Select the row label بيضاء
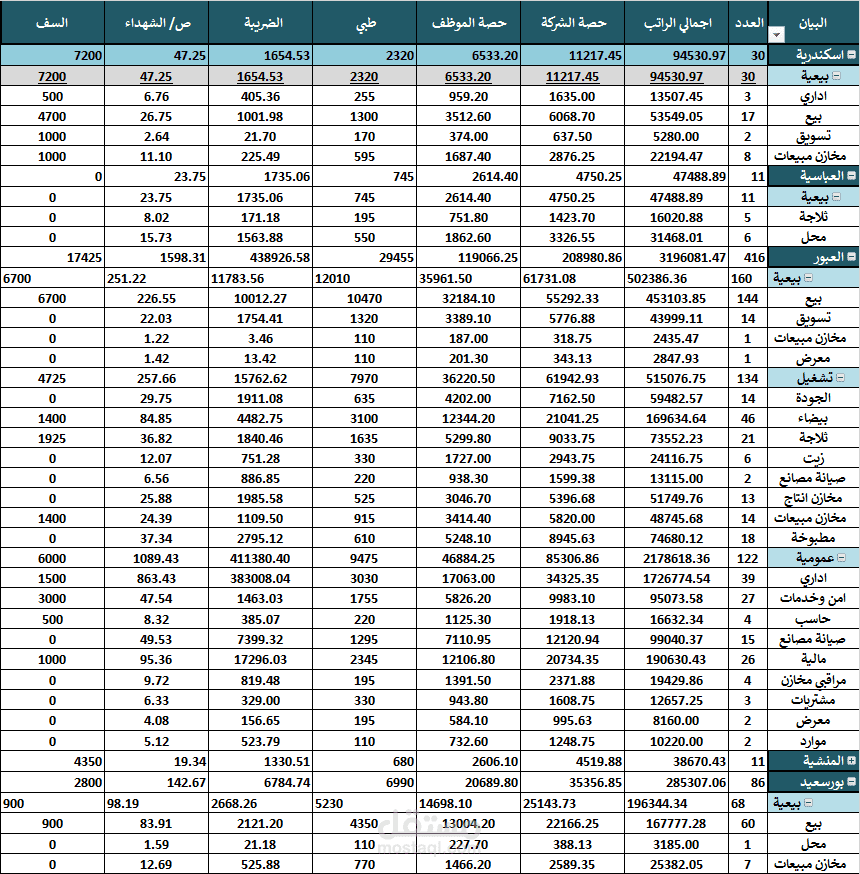 point(813,418)
